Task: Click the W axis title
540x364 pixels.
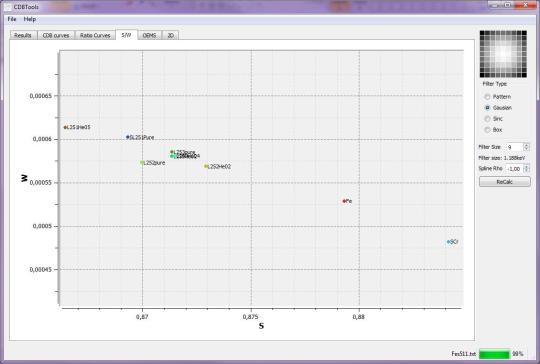Action: tap(24, 178)
